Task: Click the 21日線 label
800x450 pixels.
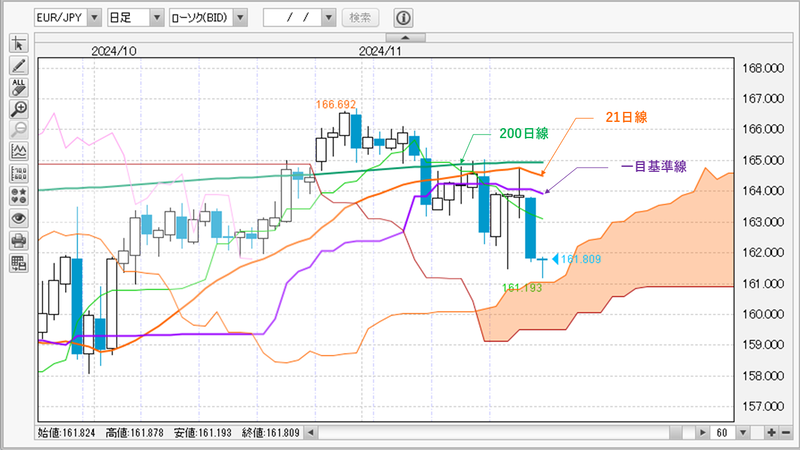Action: click(627, 117)
